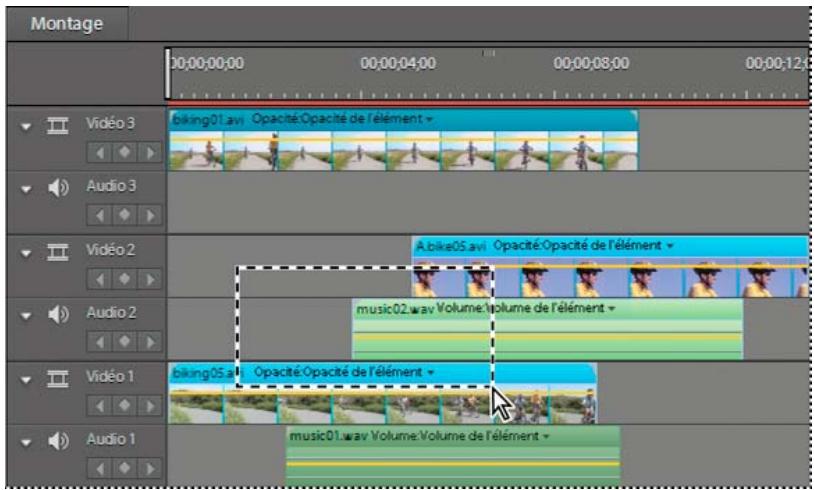The height and width of the screenshot is (490, 814).
Task: Go to previous keyframe on Audio 3
Action: (x=100, y=215)
